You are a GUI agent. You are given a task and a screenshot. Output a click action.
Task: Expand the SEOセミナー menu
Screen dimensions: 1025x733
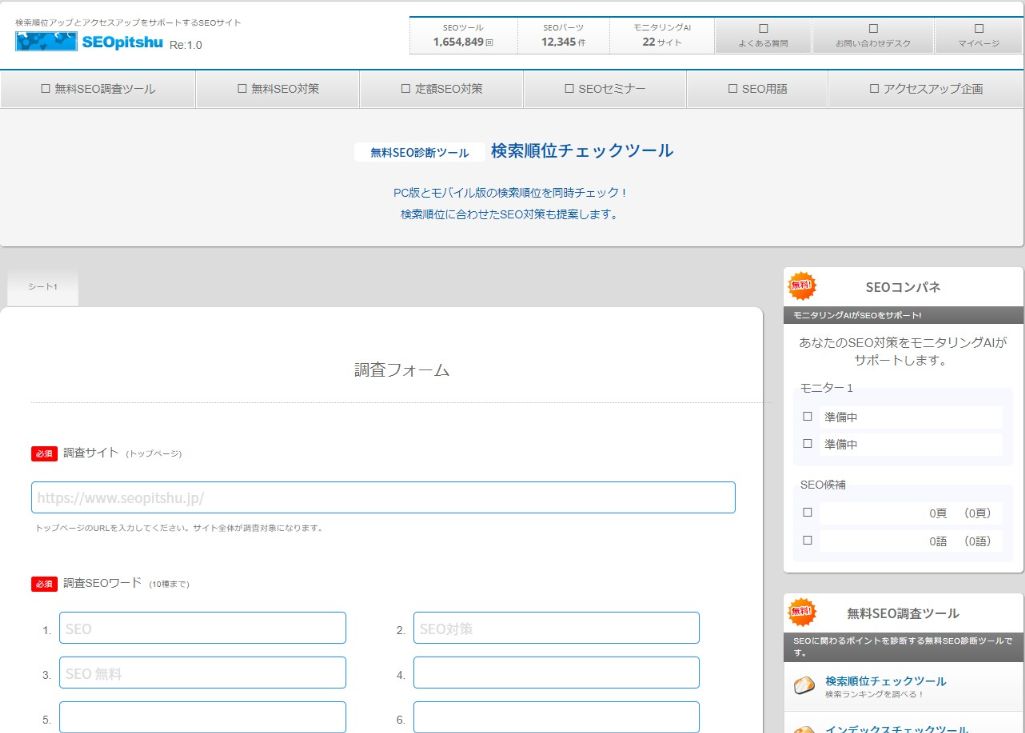(605, 89)
